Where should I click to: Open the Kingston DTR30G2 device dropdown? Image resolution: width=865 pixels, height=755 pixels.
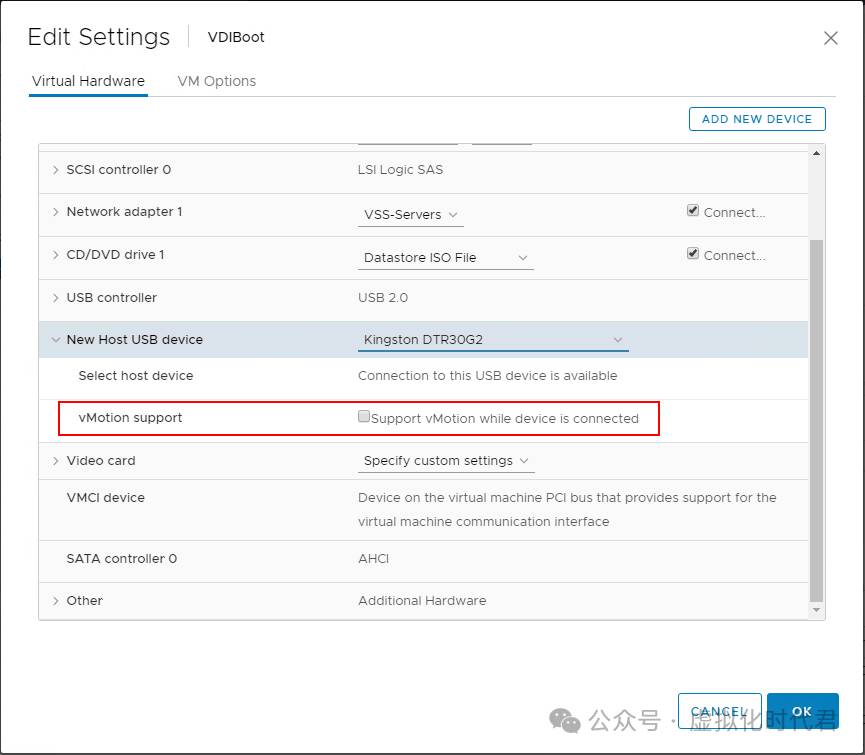coord(492,340)
